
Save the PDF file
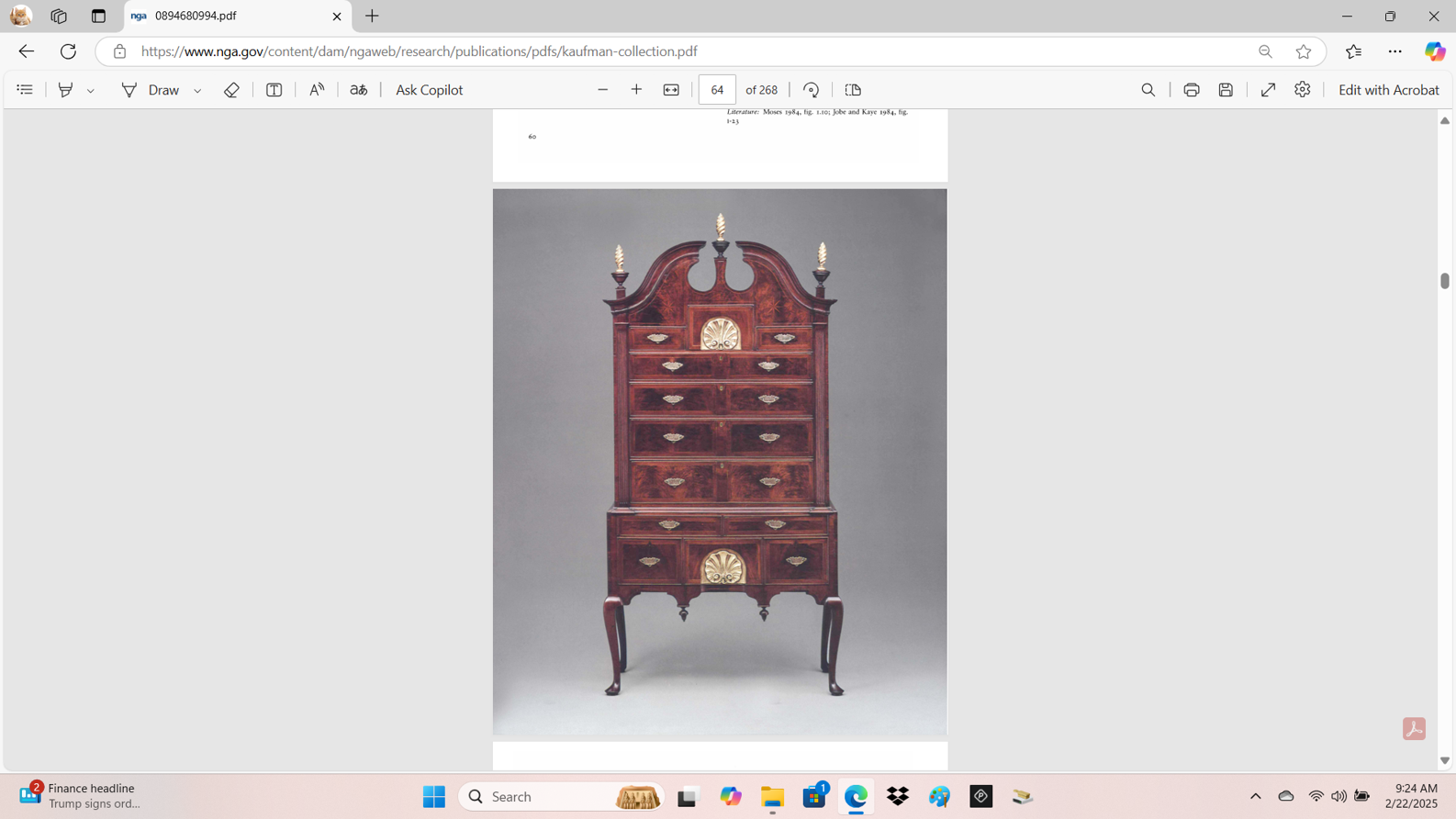pyautogui.click(x=1226, y=90)
